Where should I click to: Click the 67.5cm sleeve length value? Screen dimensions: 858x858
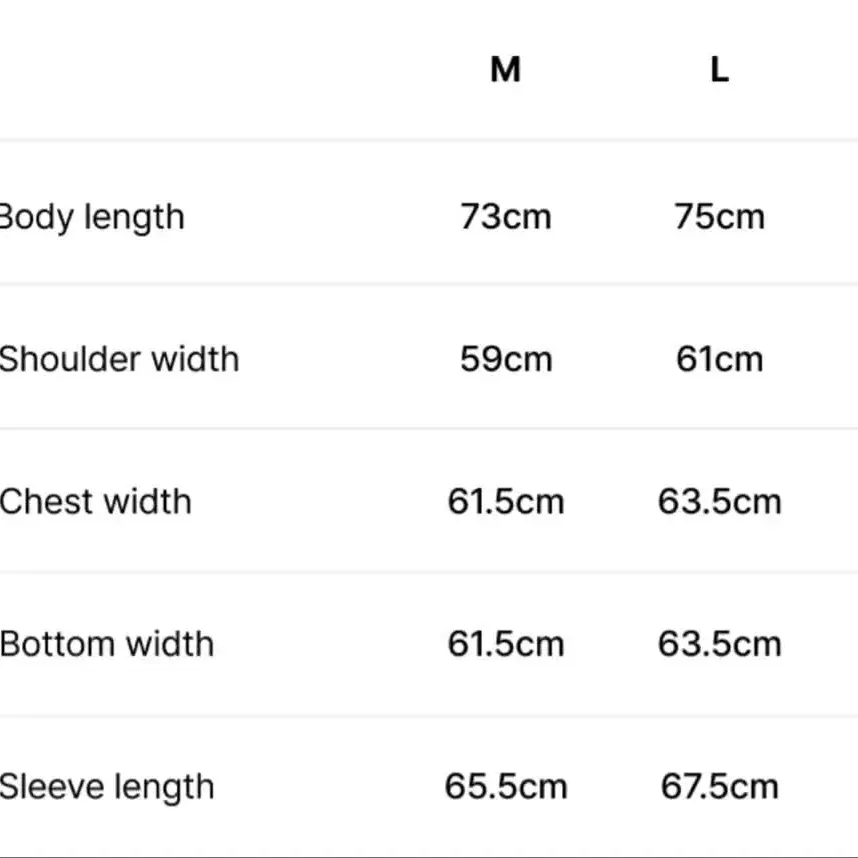(x=719, y=787)
